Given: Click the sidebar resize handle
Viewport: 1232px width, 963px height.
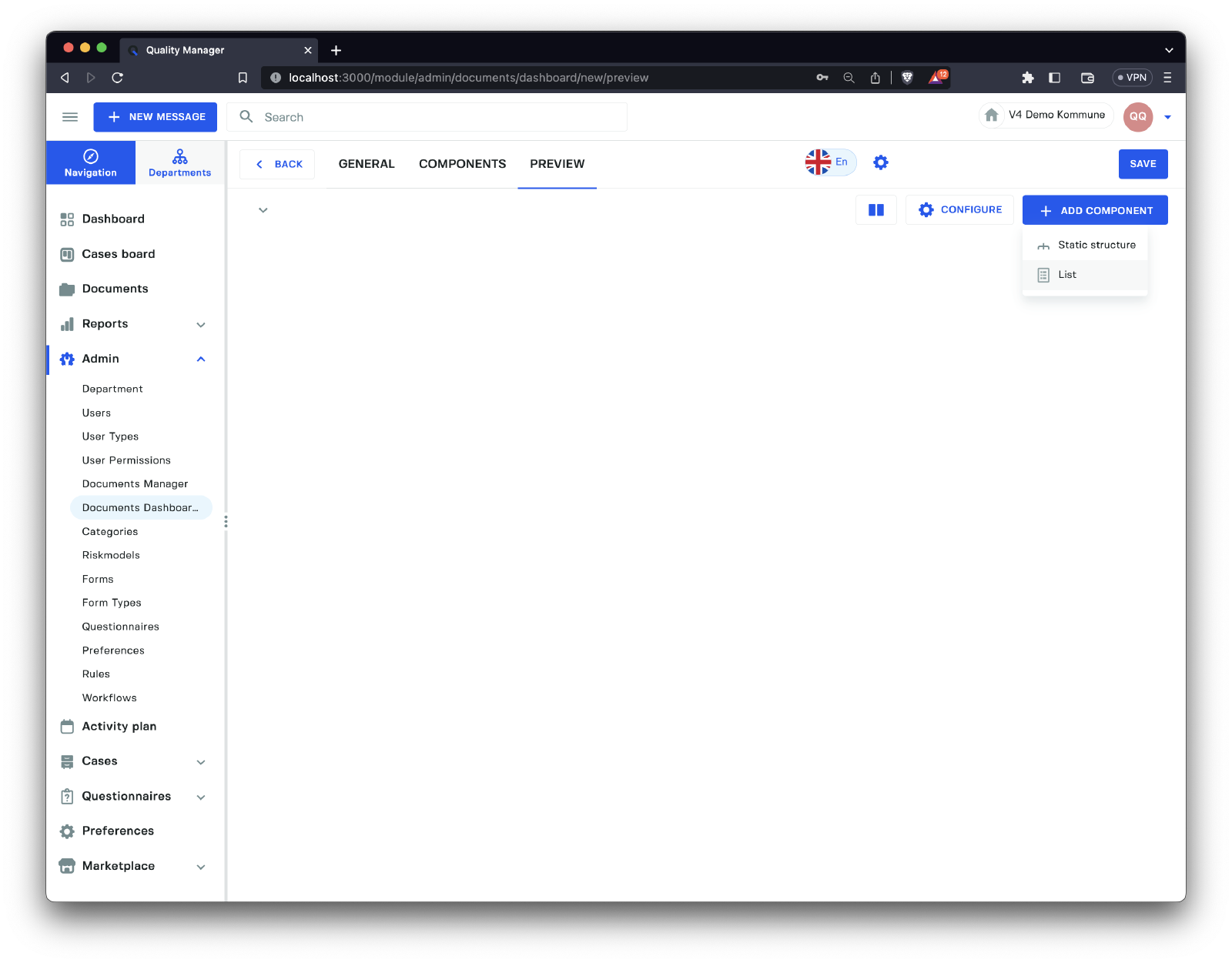Looking at the screenshot, I should [226, 522].
